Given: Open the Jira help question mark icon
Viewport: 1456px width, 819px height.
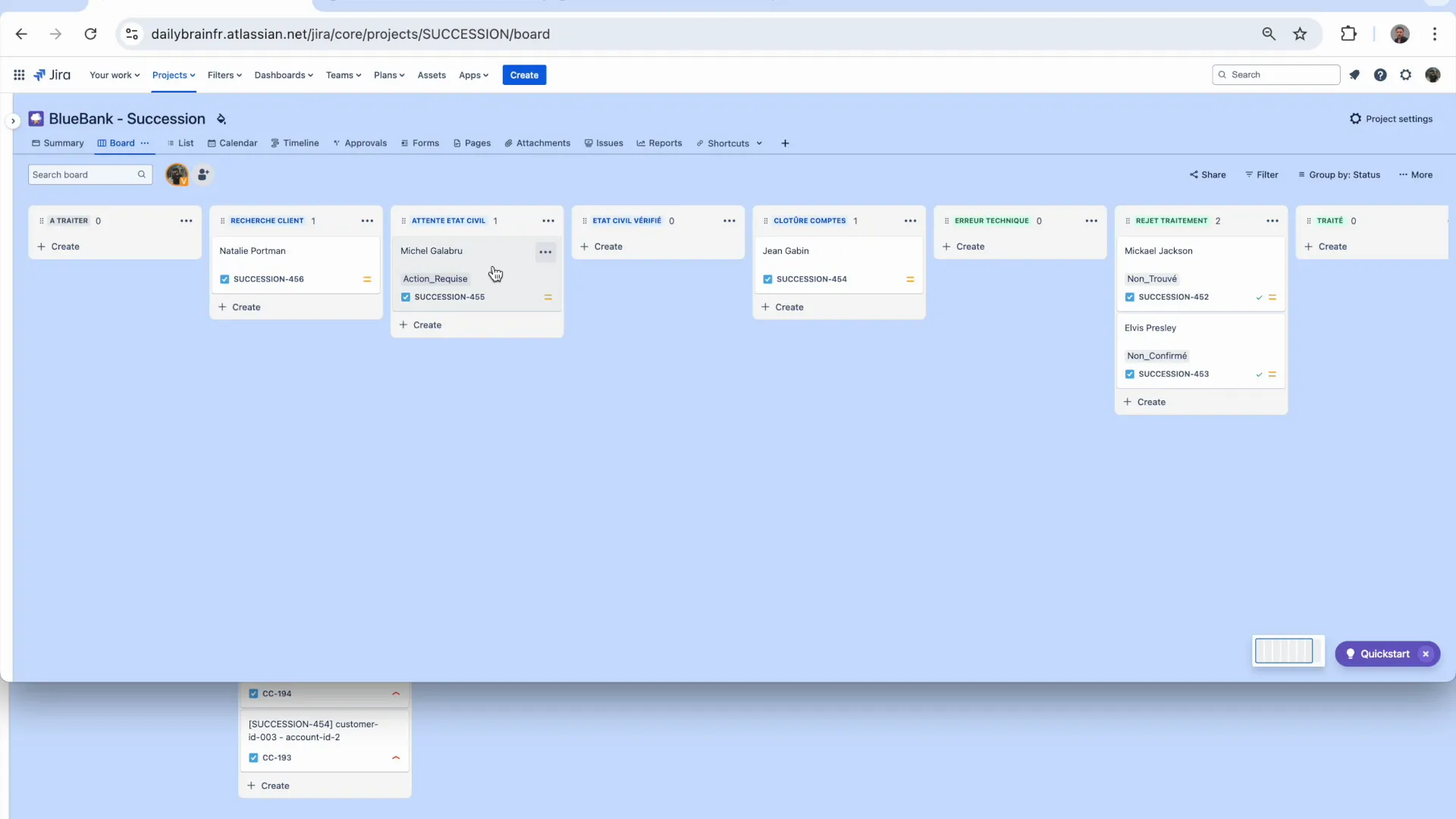Looking at the screenshot, I should [1380, 75].
